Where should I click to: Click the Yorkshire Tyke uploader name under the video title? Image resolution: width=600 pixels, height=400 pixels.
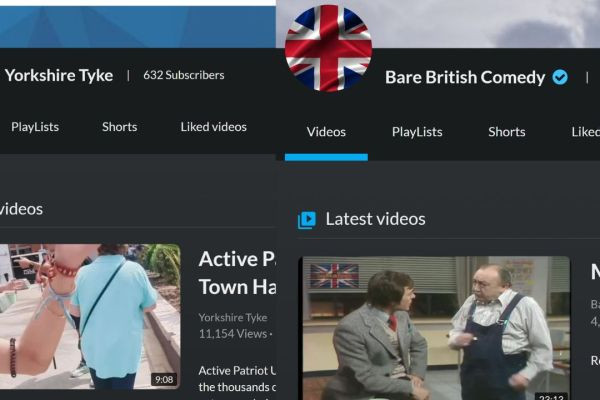point(233,318)
